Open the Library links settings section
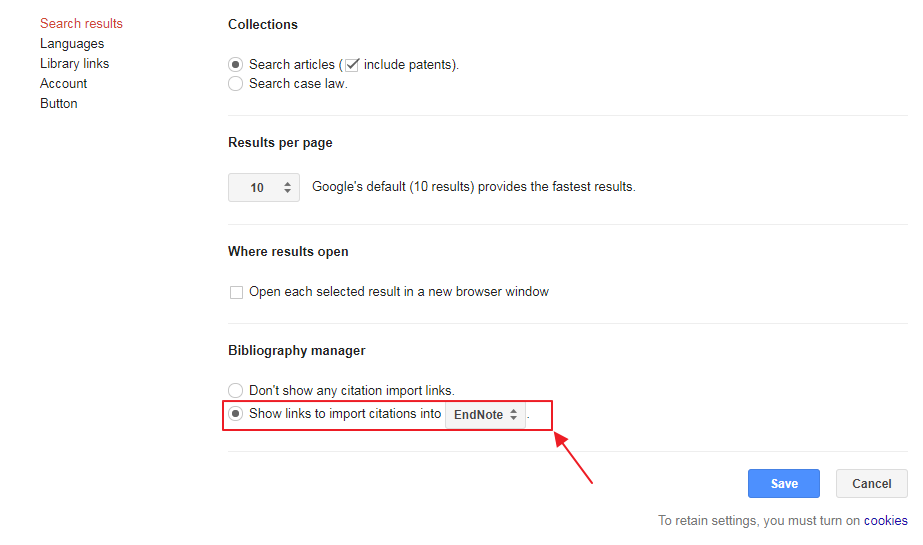 (x=74, y=64)
